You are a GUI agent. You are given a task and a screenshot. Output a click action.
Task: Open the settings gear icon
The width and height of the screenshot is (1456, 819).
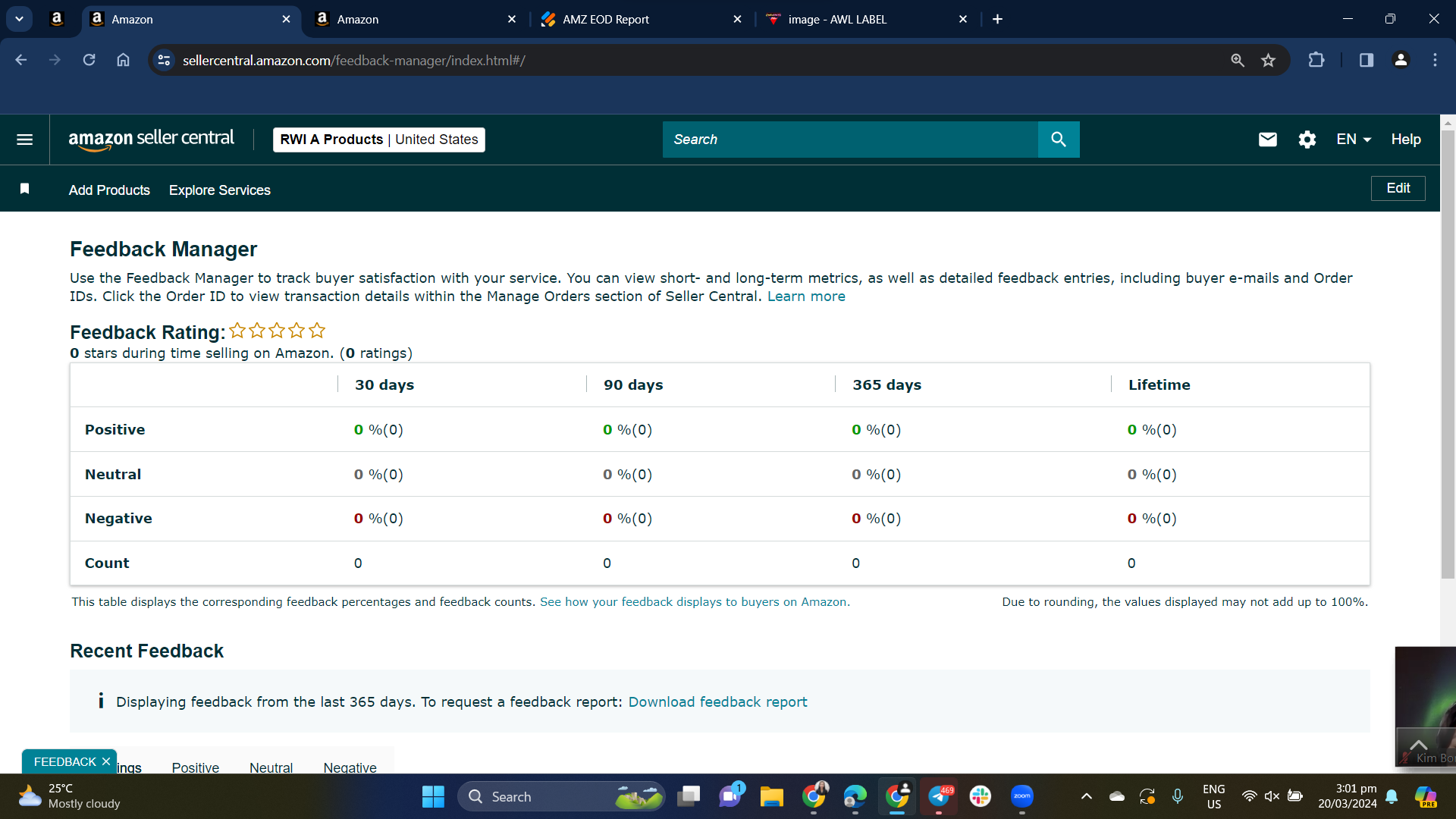tap(1307, 140)
